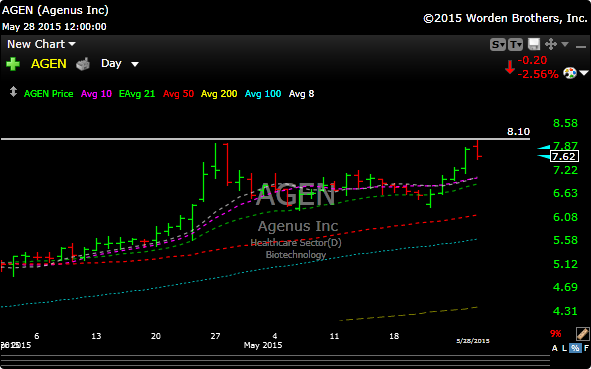Click the 27 date axis label
Screen dimensions: 591x369
pos(215,336)
